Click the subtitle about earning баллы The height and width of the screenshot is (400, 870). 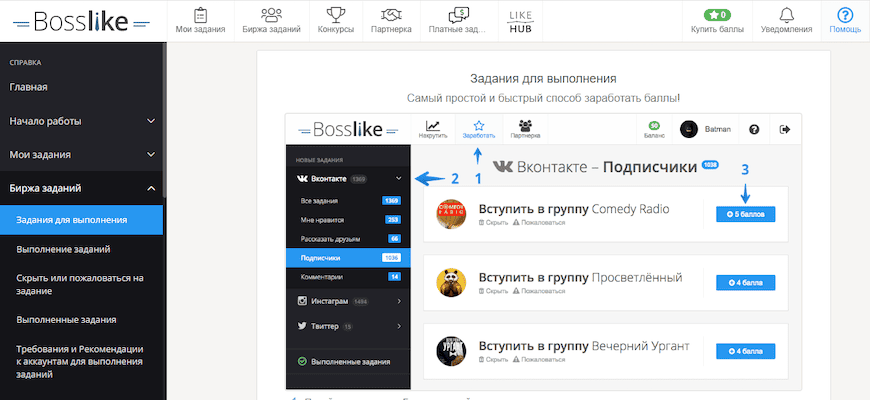[x=543, y=98]
